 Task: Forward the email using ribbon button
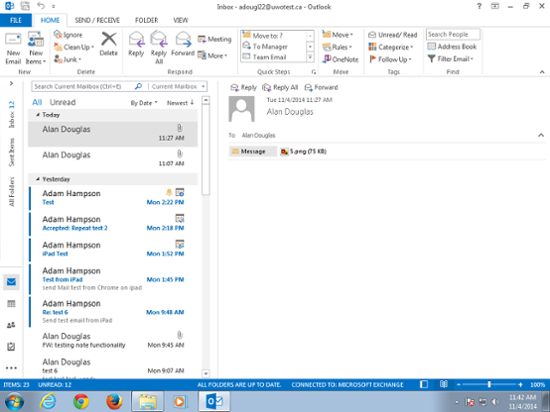pos(183,44)
